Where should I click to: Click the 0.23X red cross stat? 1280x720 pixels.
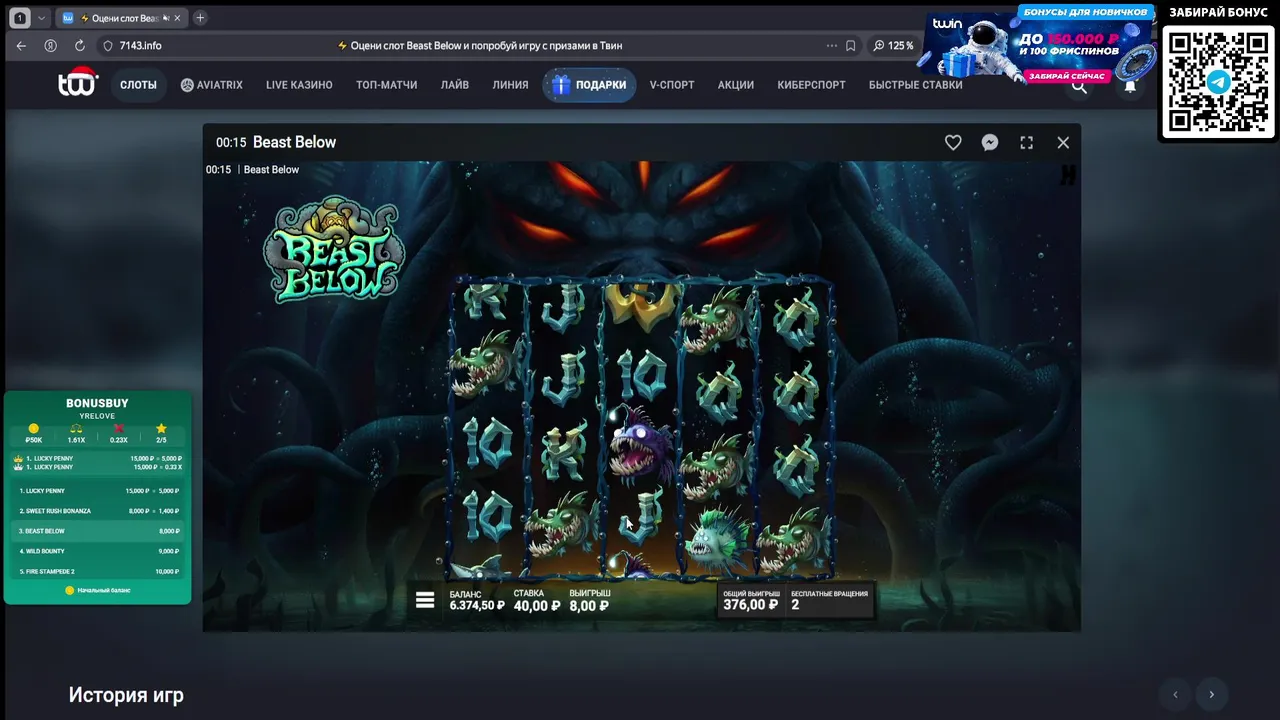[x=119, y=434]
